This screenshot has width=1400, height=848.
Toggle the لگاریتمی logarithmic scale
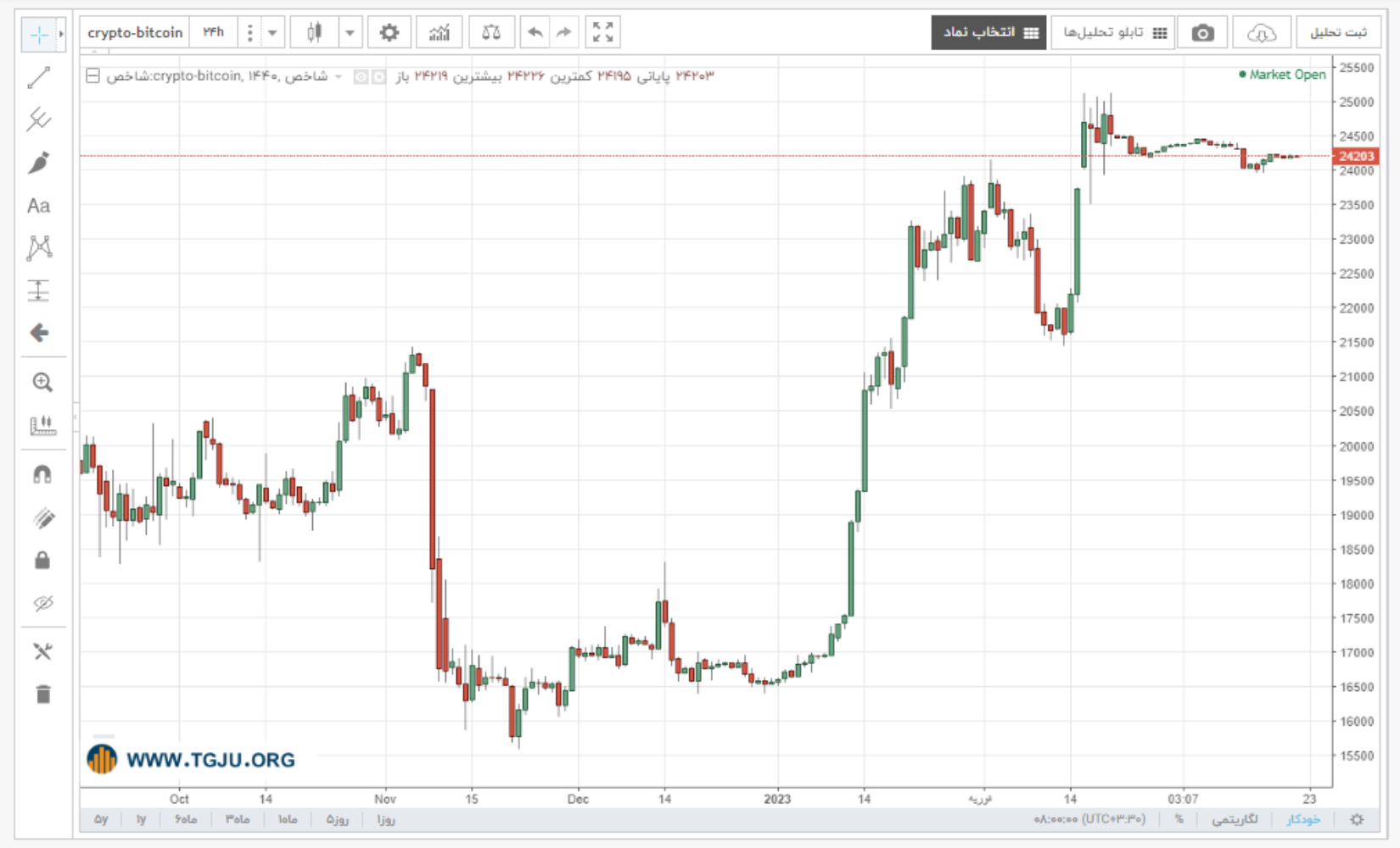coord(1235,819)
